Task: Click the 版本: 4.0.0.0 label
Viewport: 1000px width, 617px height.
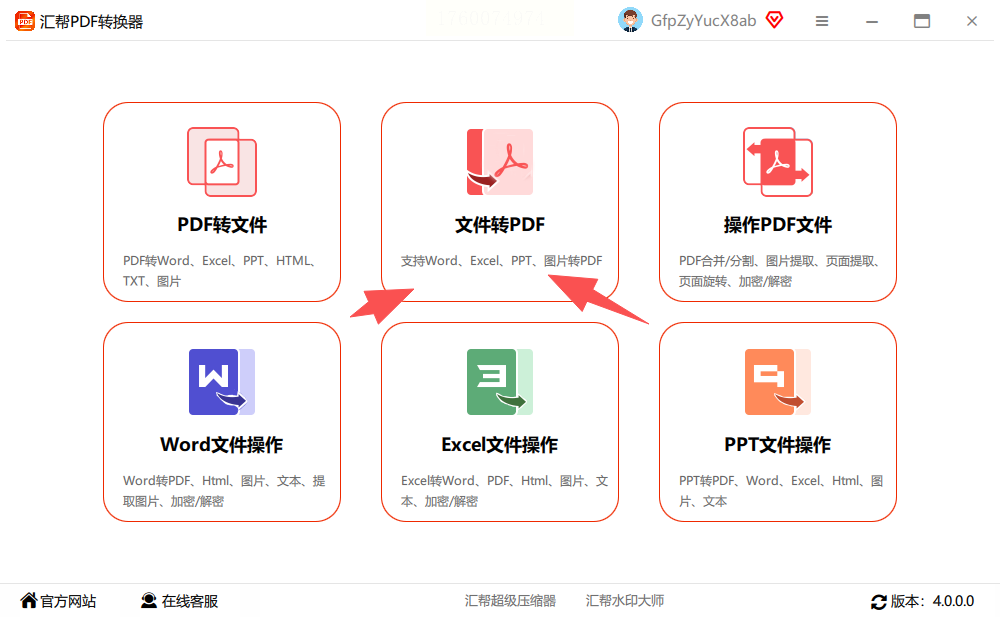Action: click(x=932, y=601)
